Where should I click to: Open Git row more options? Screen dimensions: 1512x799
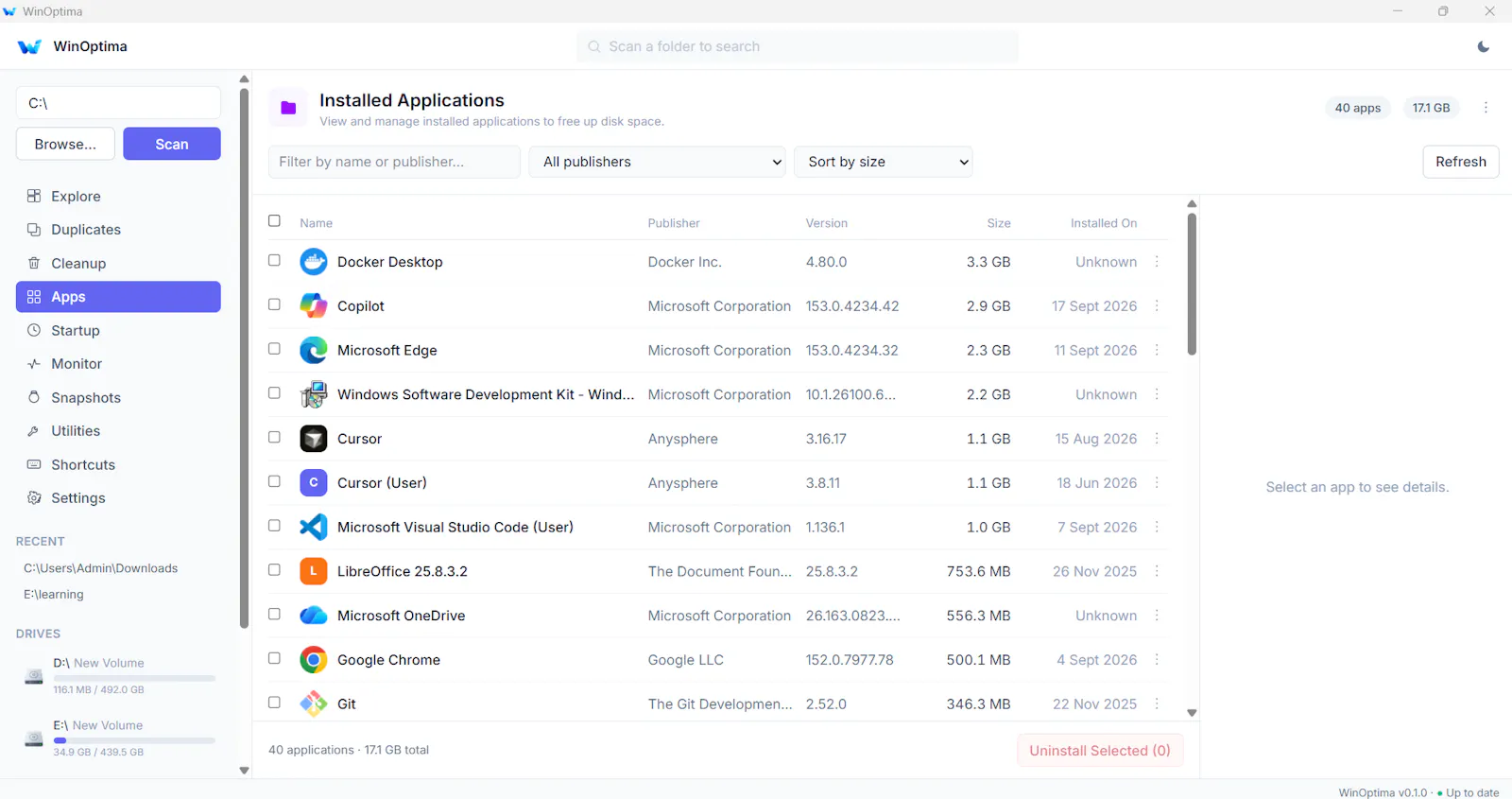[x=1157, y=704]
